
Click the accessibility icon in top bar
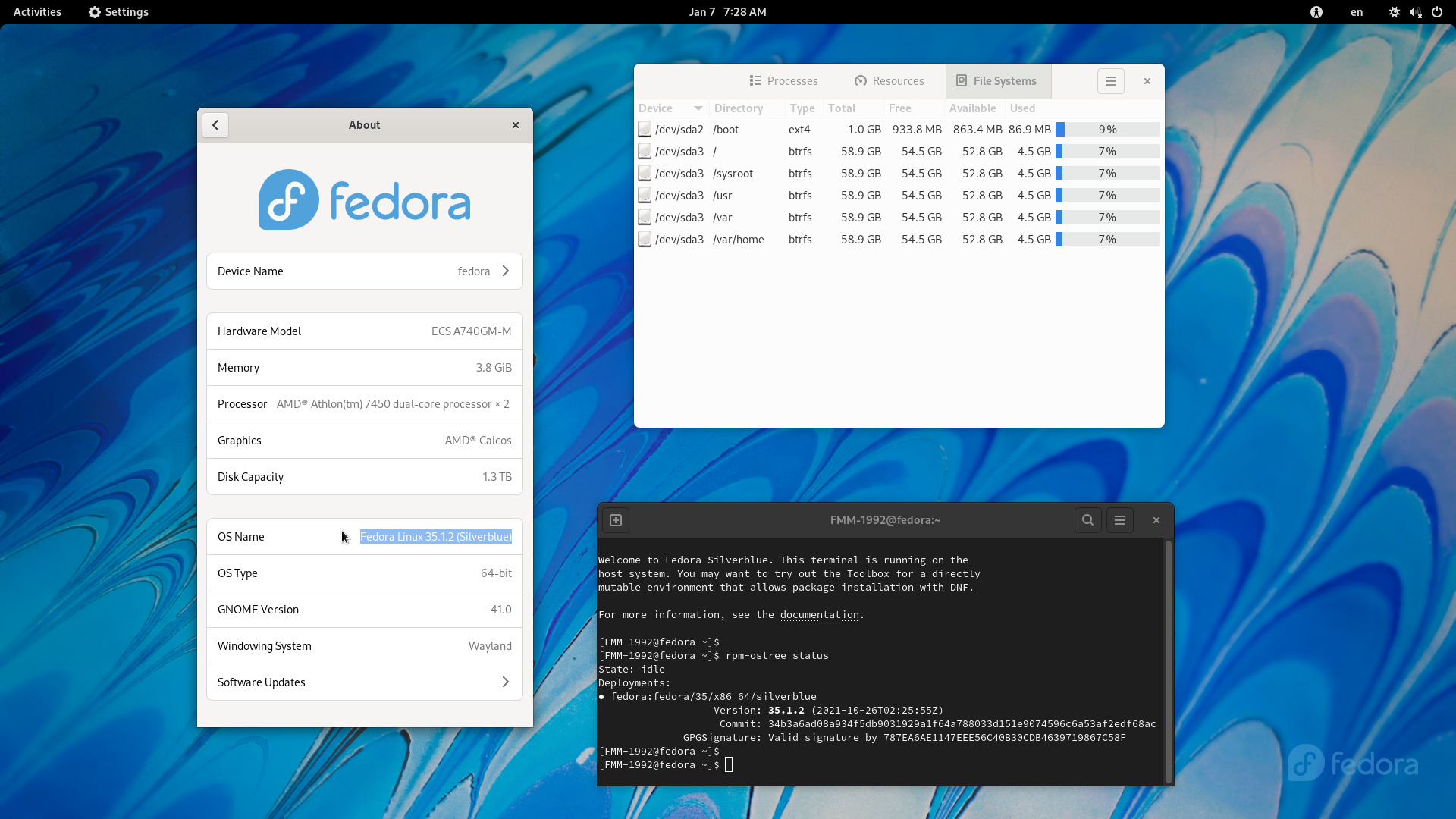coord(1316,12)
